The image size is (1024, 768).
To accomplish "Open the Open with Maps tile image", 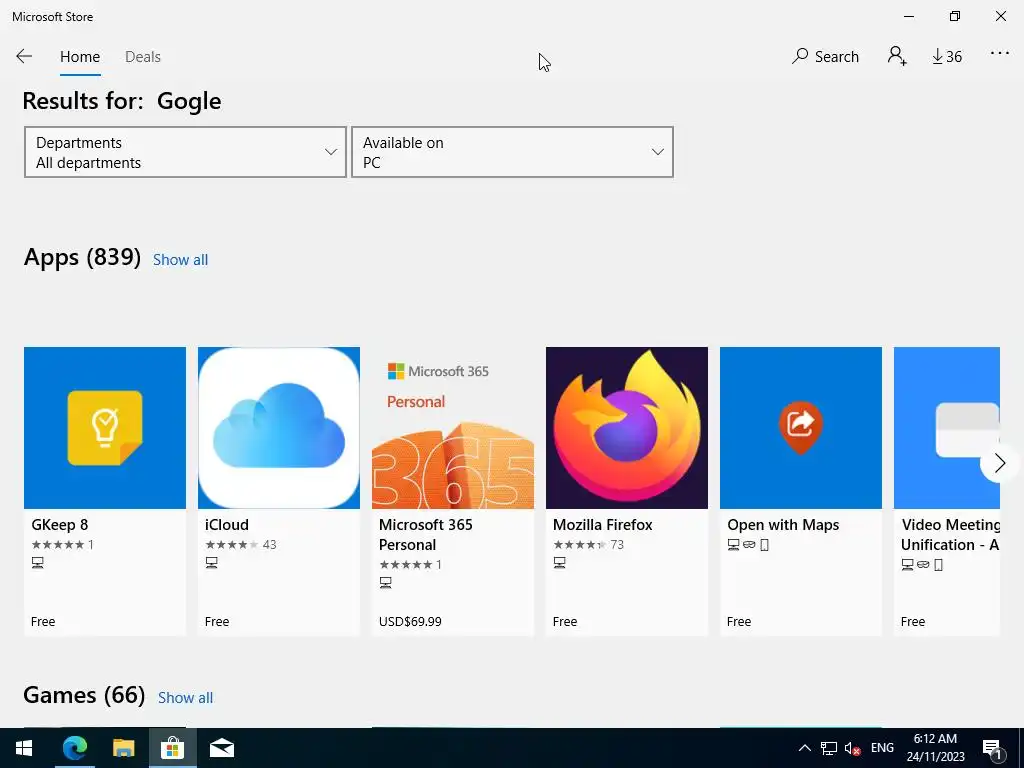I will pyautogui.click(x=801, y=428).
